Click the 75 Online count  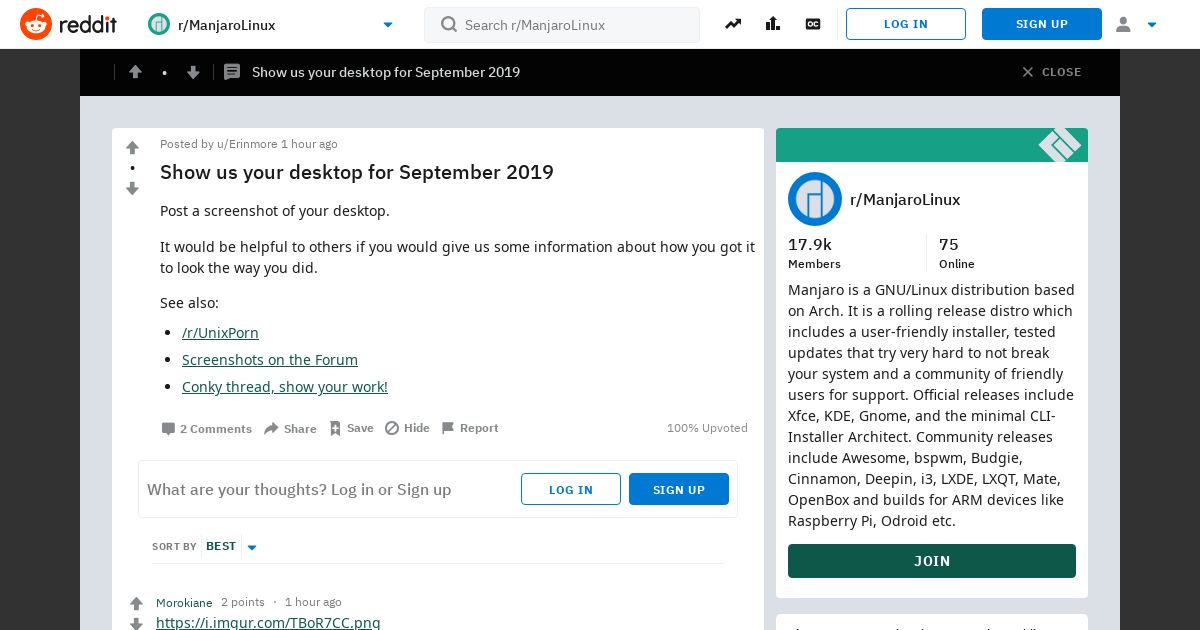(957, 252)
